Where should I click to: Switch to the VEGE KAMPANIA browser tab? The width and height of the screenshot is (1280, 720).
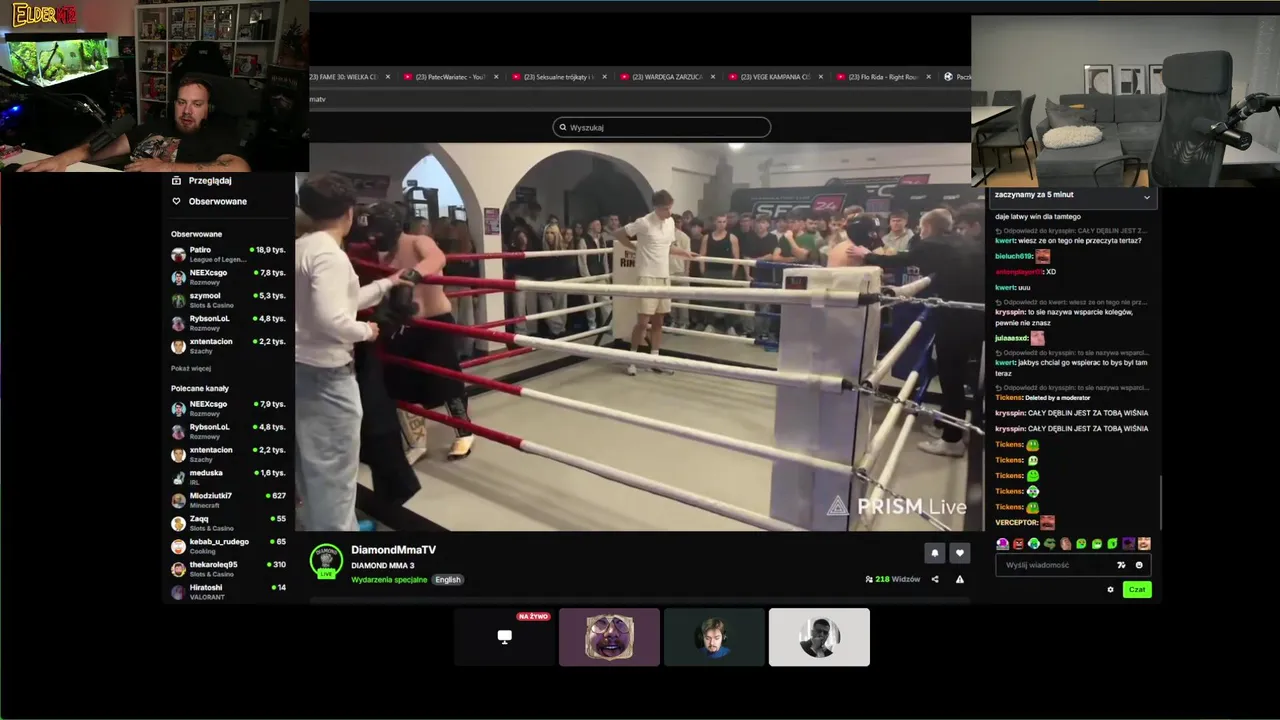[774, 77]
